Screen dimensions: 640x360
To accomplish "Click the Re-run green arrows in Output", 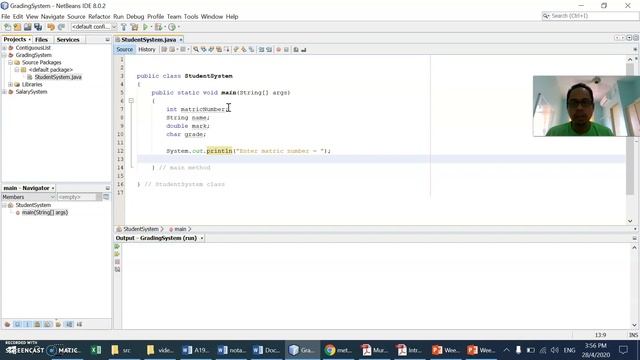I will pos(117,247).
